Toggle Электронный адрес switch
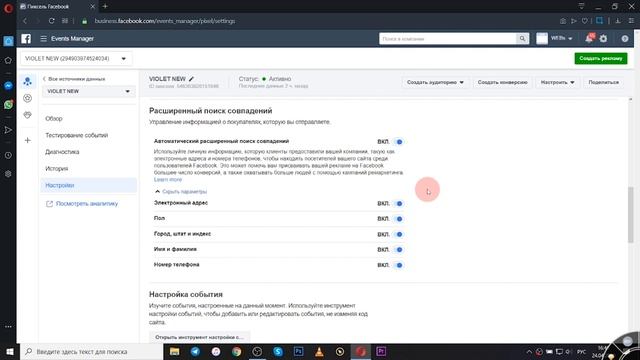The image size is (640, 360). tap(398, 203)
